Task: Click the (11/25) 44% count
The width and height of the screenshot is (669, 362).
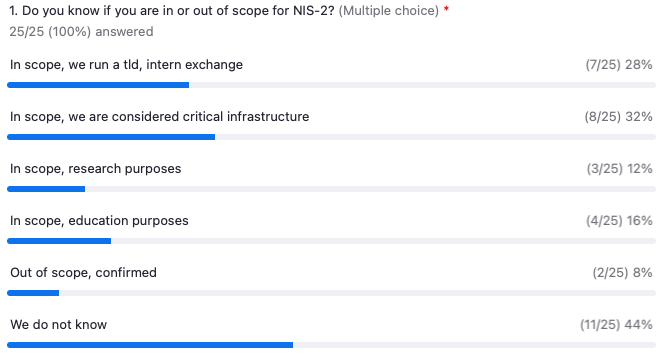Action: (x=616, y=325)
